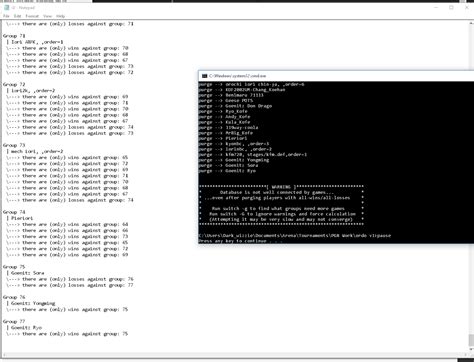The height and width of the screenshot is (362, 474).
Task: Click 'purge --> Geese POTS' line in console
Action: 226,100
